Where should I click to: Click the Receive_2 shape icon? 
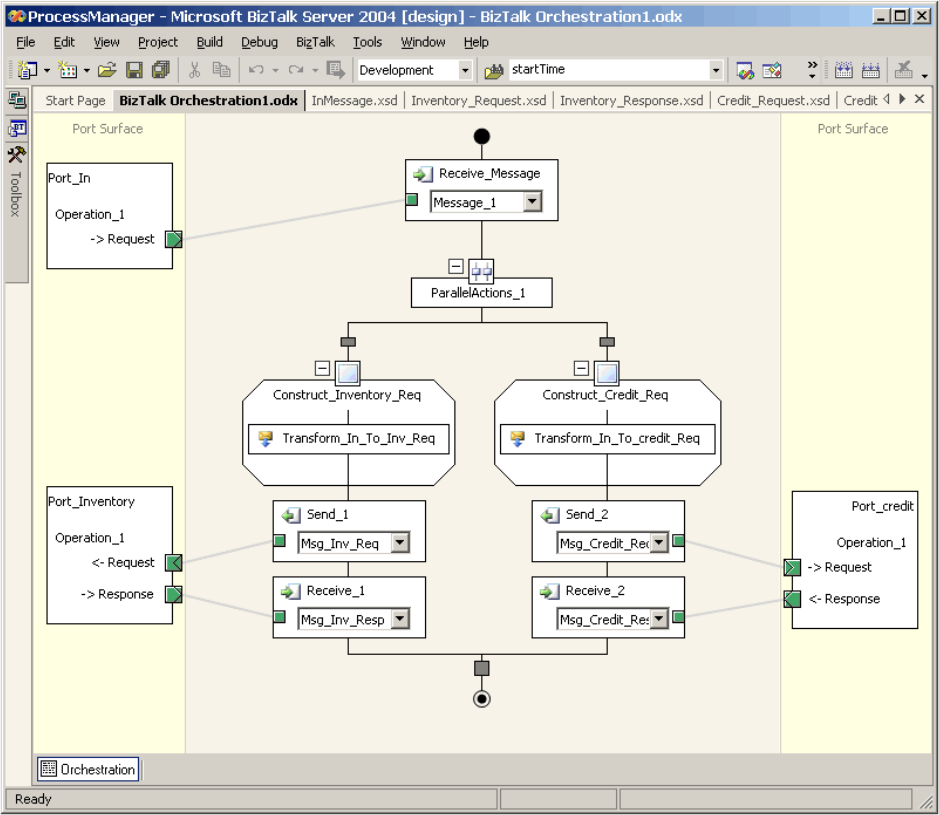(549, 592)
